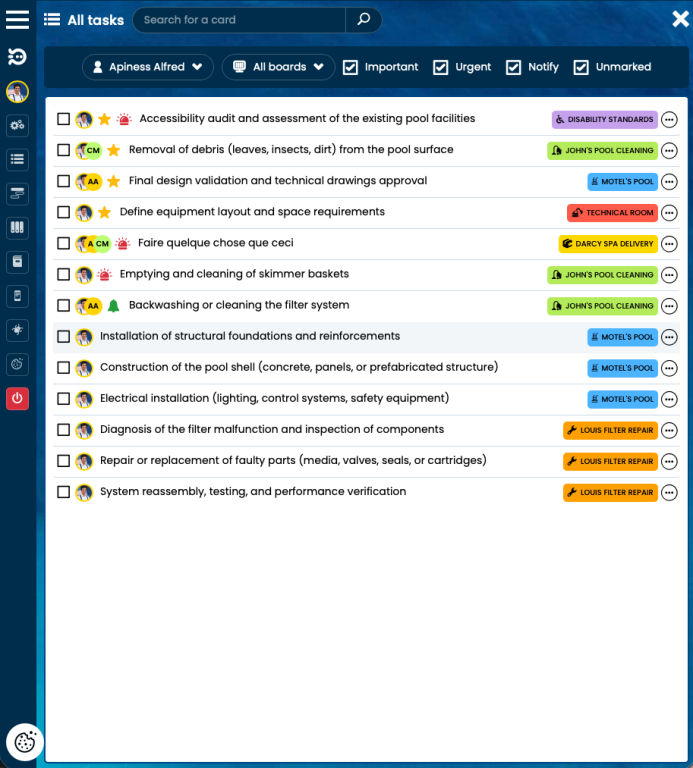693x768 pixels.
Task: Click the magnifier search button
Action: (364, 20)
